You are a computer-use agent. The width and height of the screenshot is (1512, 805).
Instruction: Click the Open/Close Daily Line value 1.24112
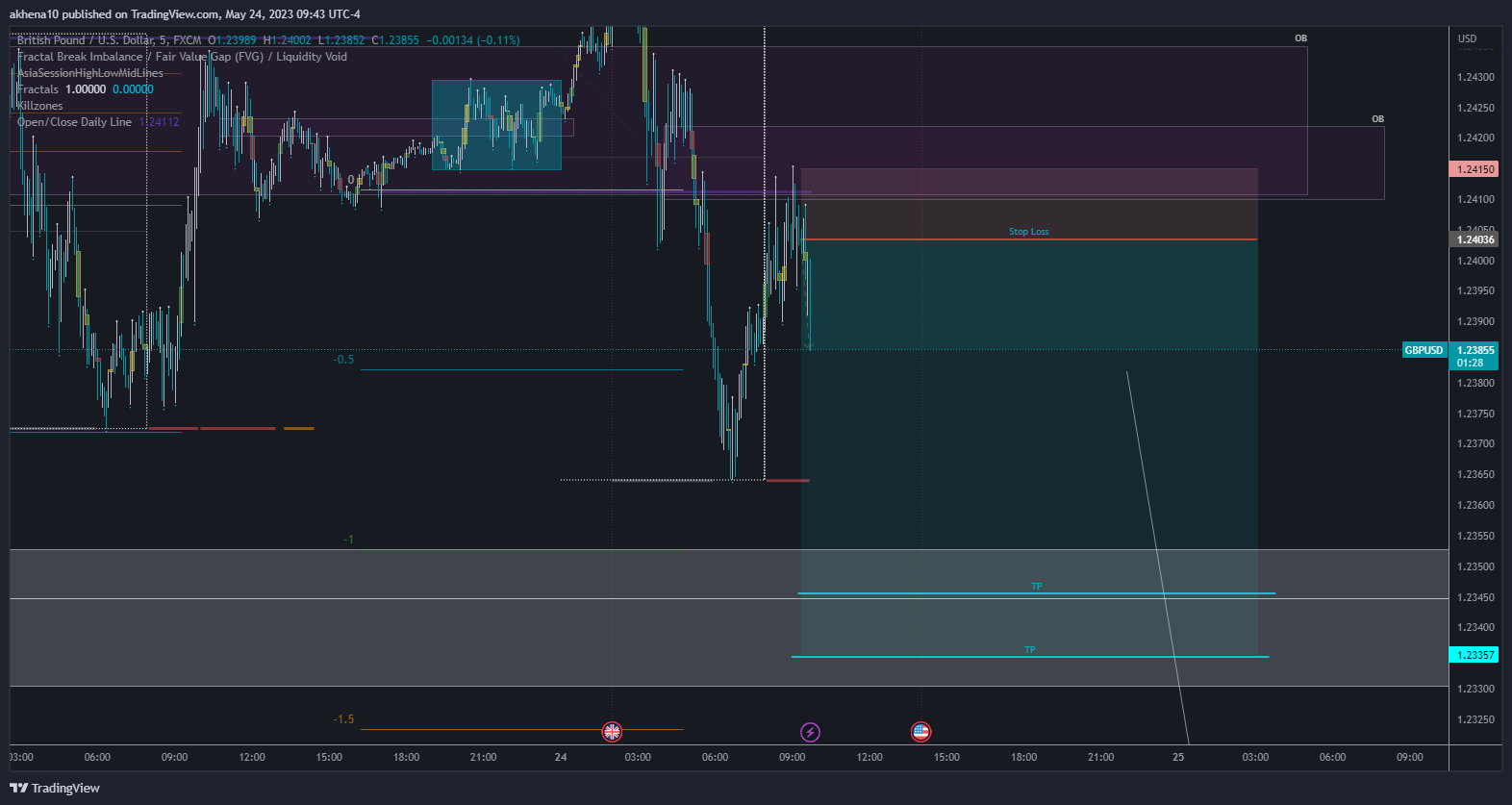pyautogui.click(x=160, y=122)
